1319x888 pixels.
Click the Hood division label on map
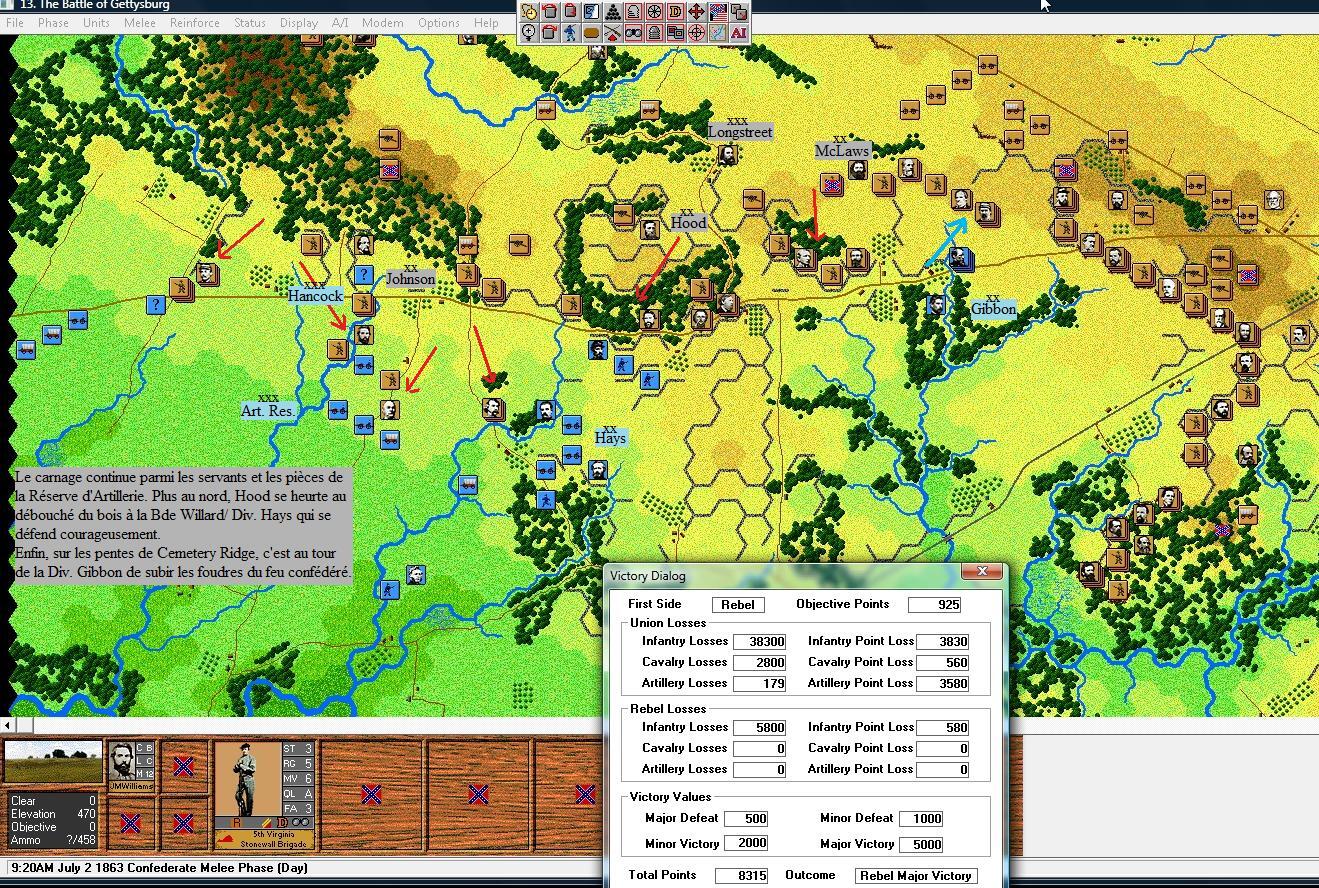(x=688, y=223)
